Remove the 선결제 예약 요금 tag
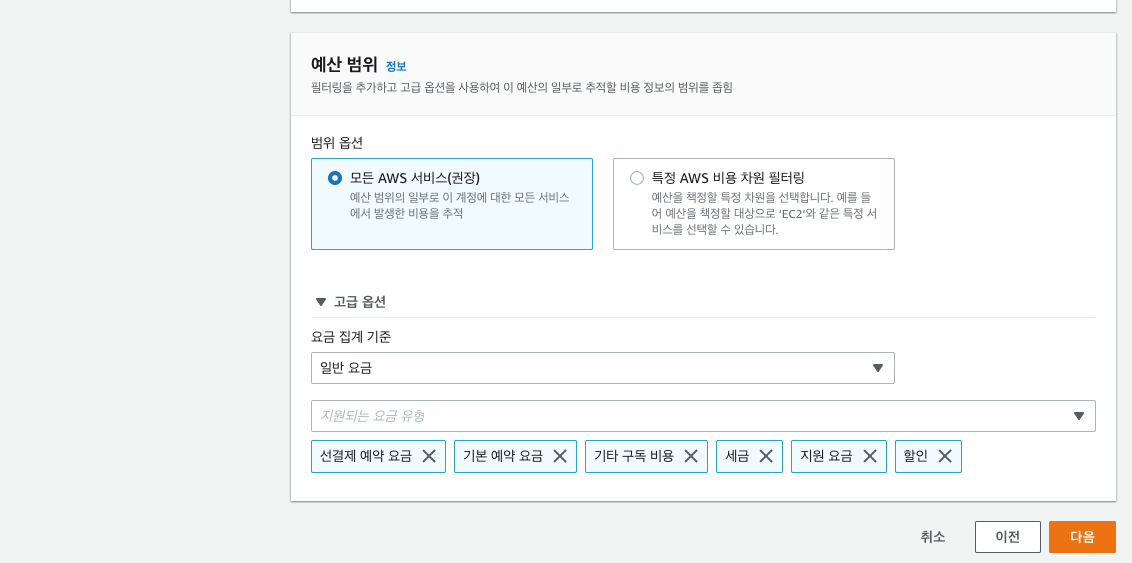 pyautogui.click(x=429, y=456)
